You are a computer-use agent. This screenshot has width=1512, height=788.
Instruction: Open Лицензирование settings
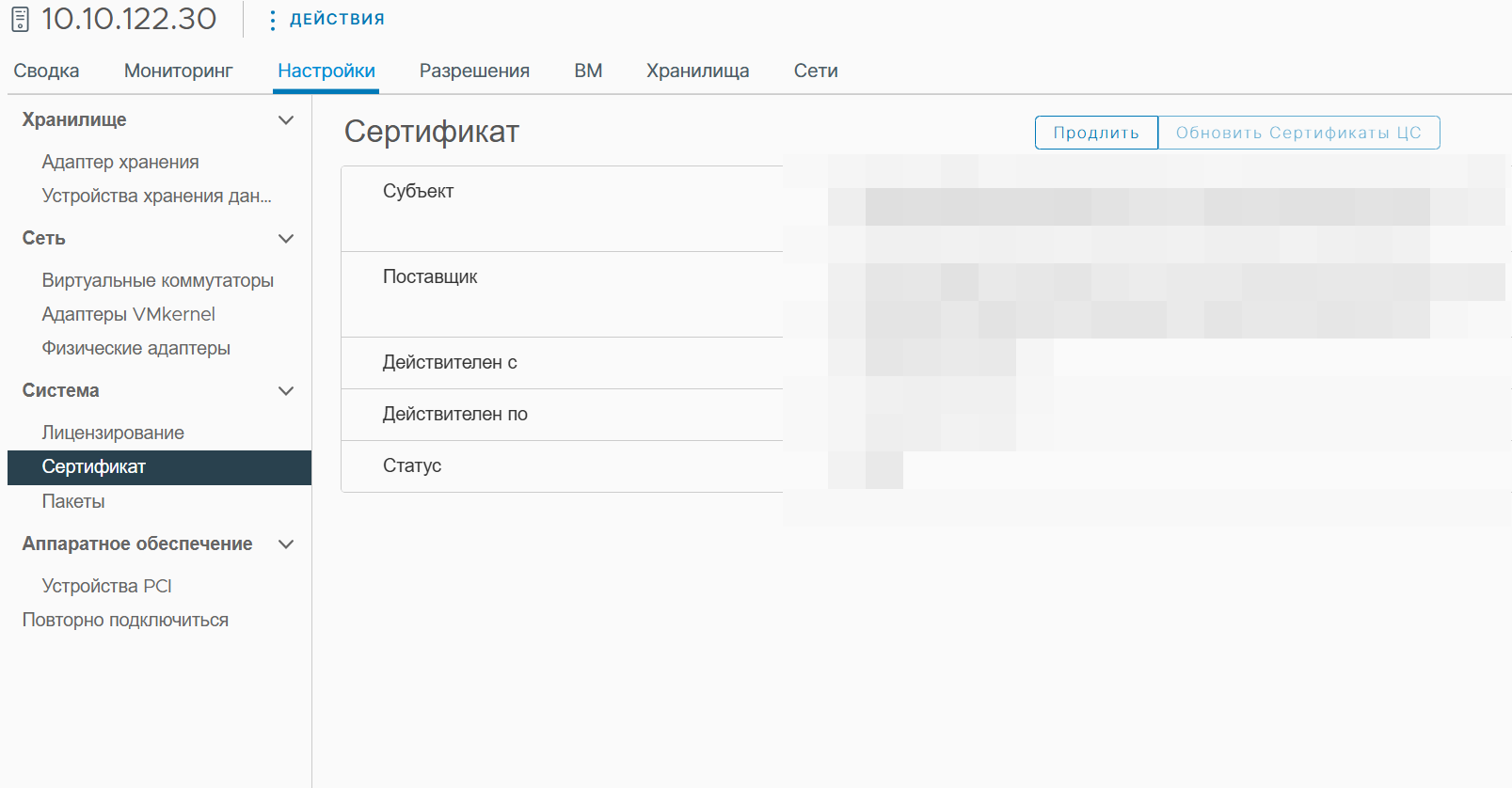pyautogui.click(x=113, y=433)
